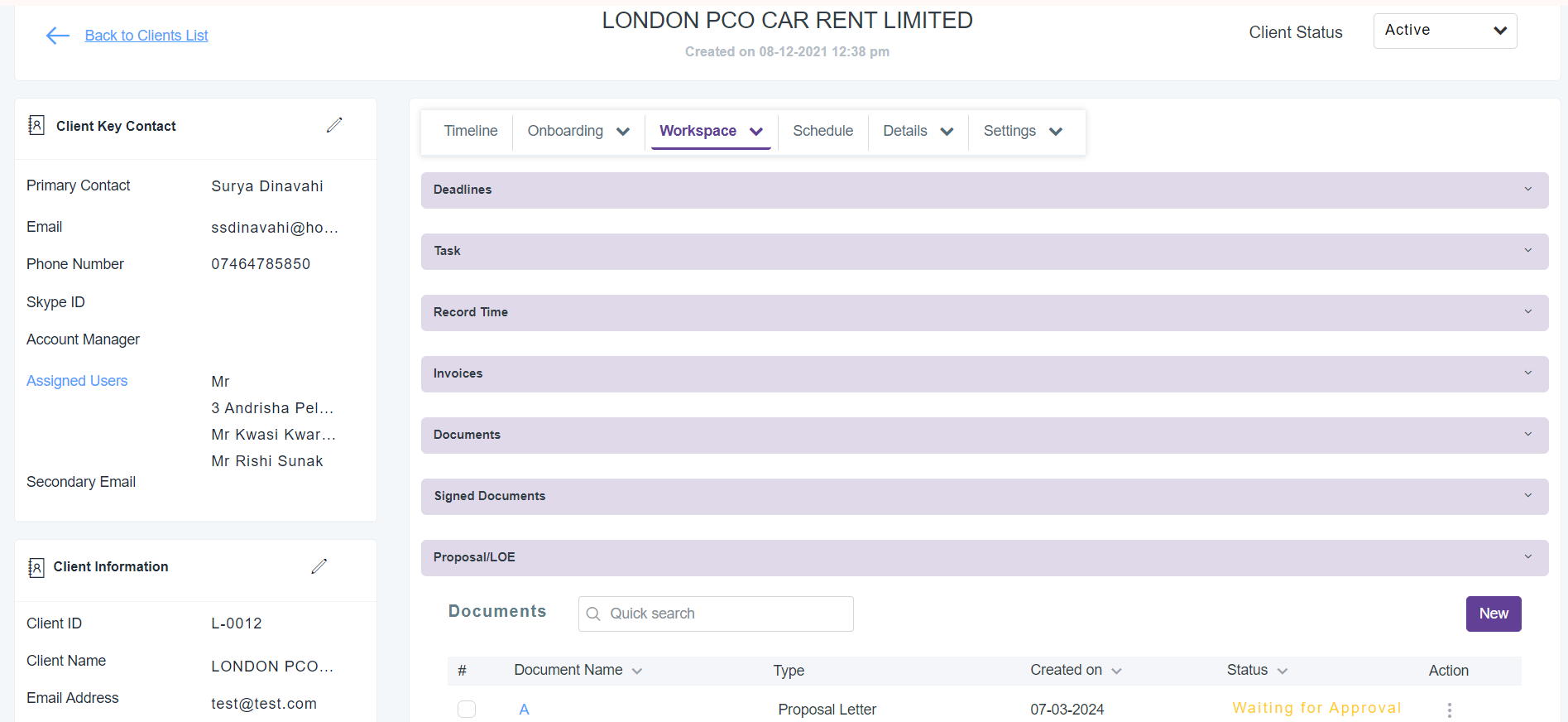Screen dimensions: 1568x722
Task: Click the Type column header
Action: (x=789, y=671)
